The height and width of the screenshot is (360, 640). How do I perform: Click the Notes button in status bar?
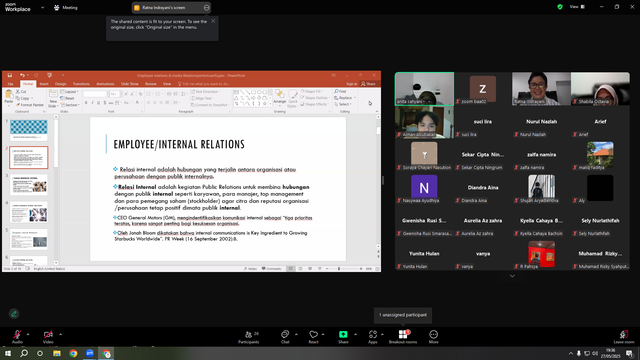(250, 269)
